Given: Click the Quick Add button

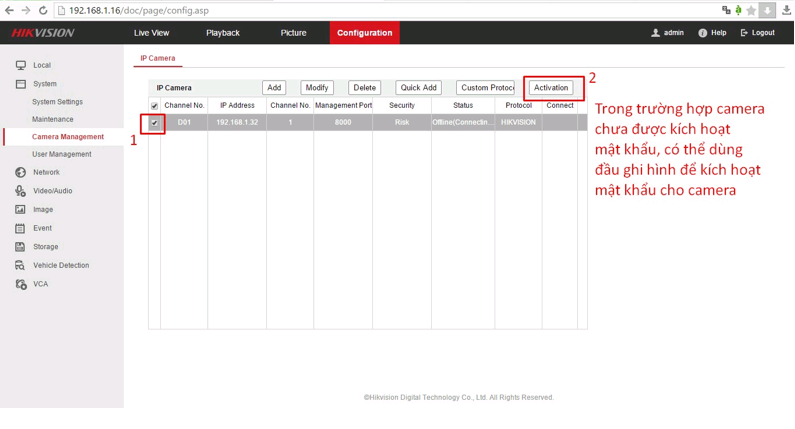Looking at the screenshot, I should tap(417, 88).
